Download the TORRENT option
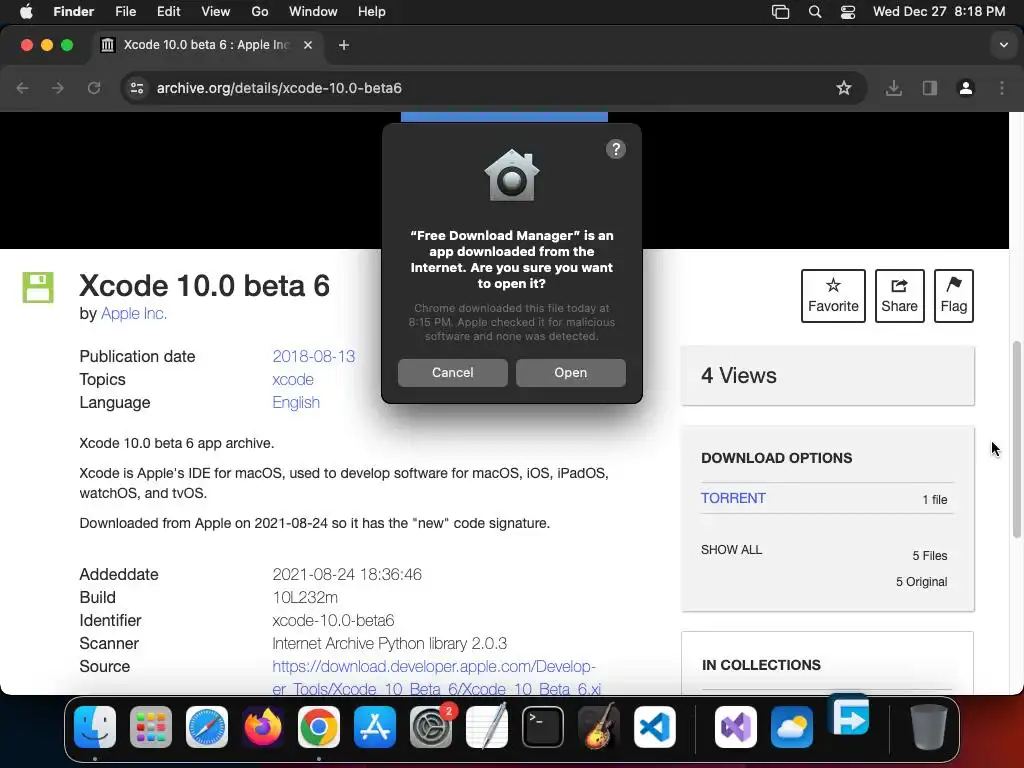Screen dimensions: 1024x768 point(733,498)
